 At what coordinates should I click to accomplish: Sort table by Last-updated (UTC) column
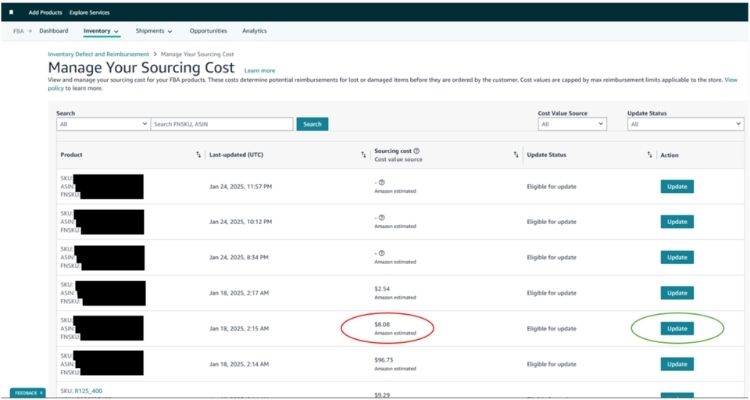click(364, 155)
